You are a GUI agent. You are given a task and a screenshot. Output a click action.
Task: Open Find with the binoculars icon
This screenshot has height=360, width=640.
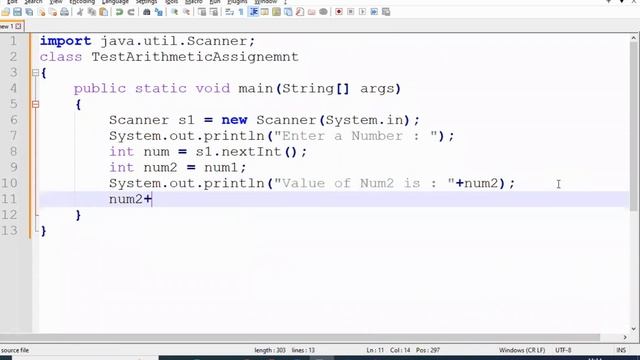tap(147, 12)
